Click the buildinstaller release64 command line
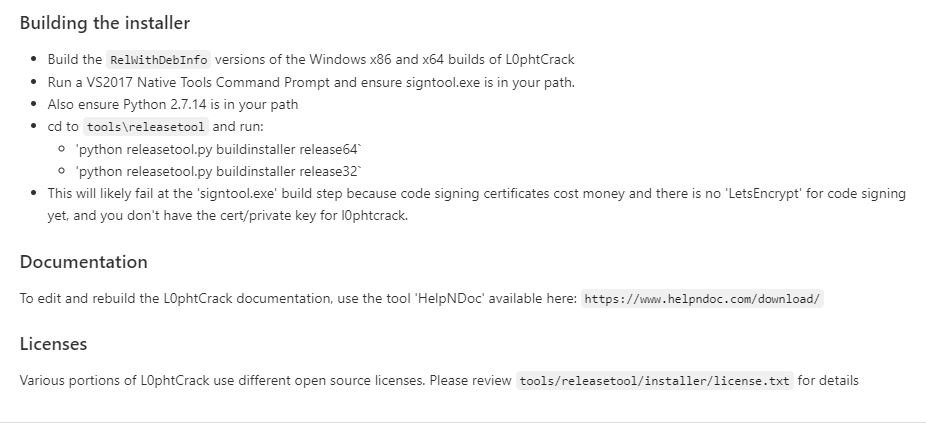The height and width of the screenshot is (447, 926). [x=218, y=149]
